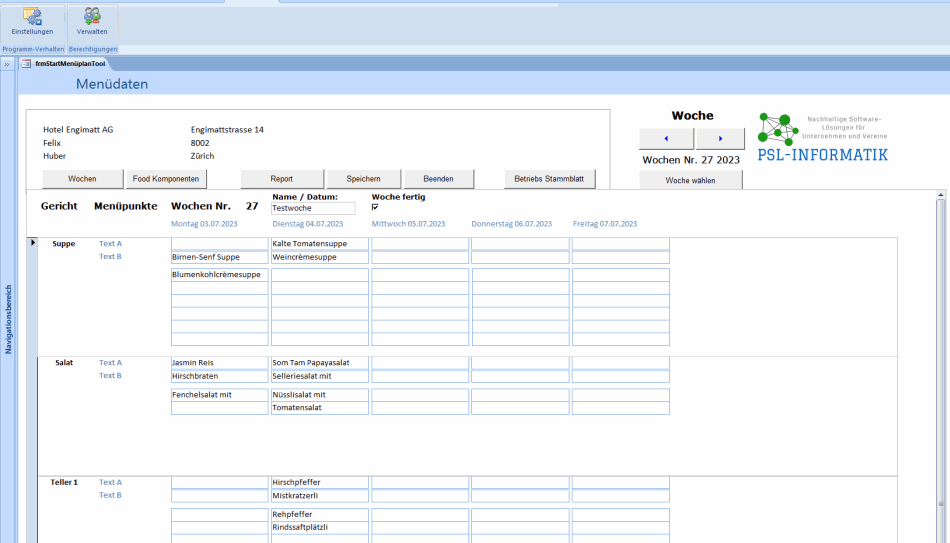The width and height of the screenshot is (950, 543).
Task: Go to next week arrow
Action: (x=720, y=139)
